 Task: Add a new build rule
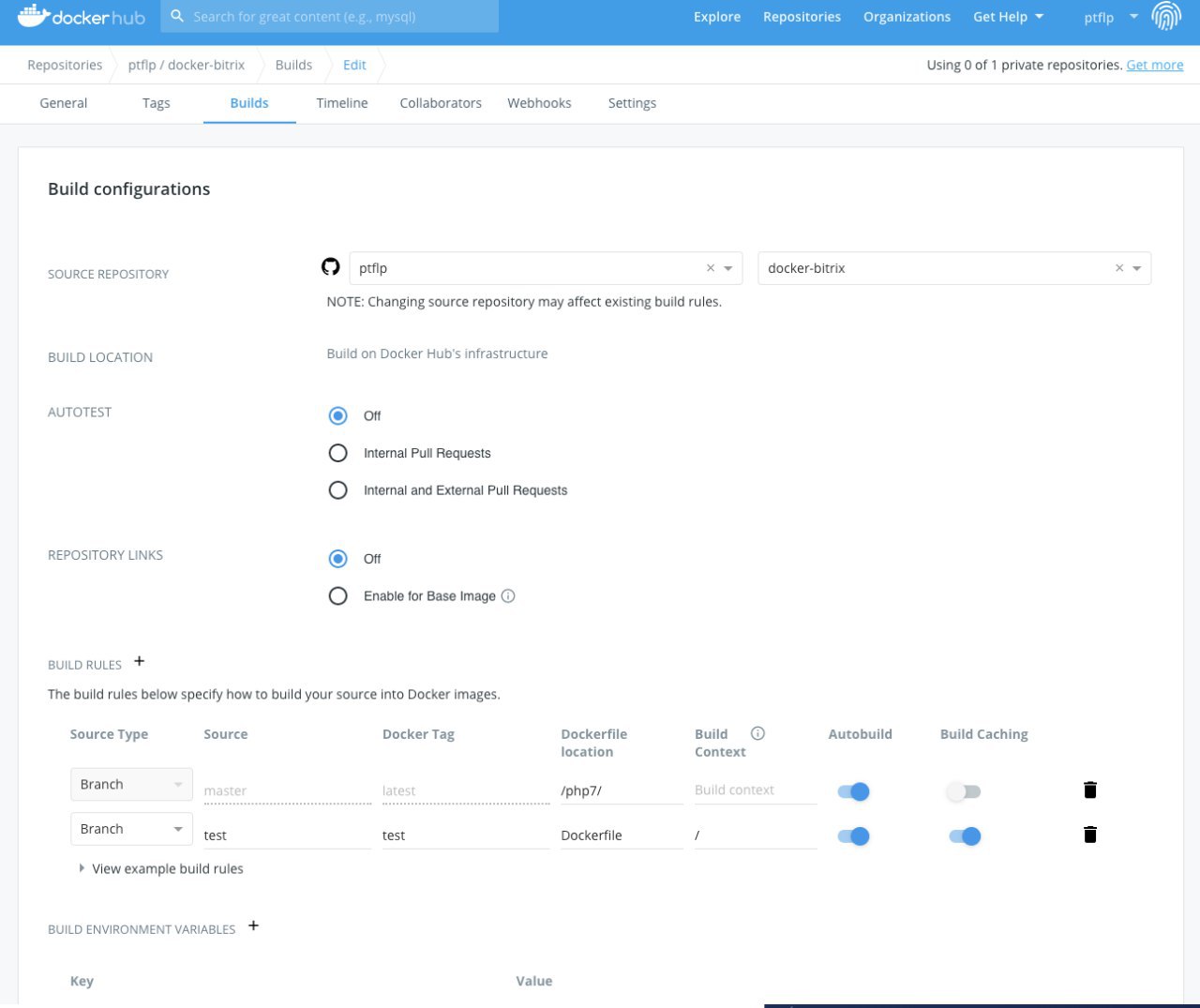139,661
